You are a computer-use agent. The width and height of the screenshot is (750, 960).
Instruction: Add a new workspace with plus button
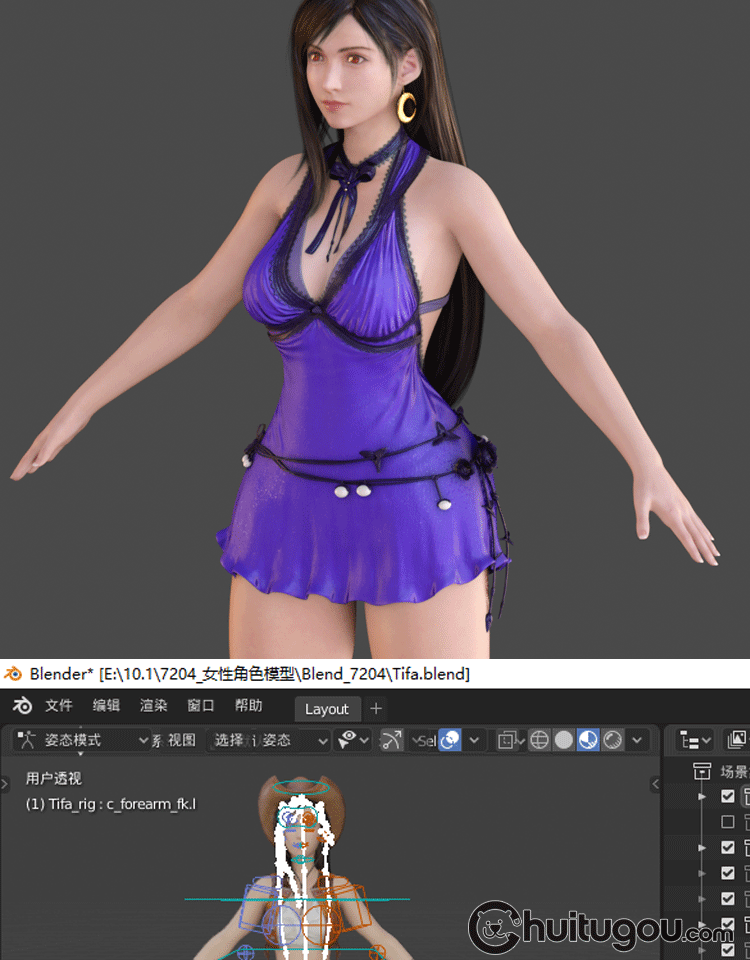[x=376, y=709]
